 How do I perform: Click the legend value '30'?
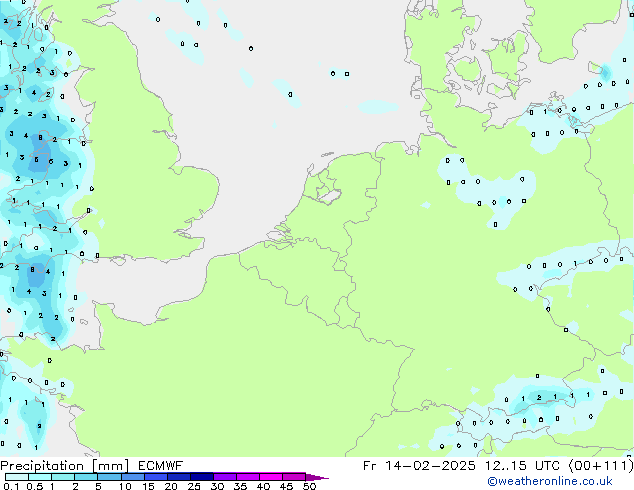point(217,486)
